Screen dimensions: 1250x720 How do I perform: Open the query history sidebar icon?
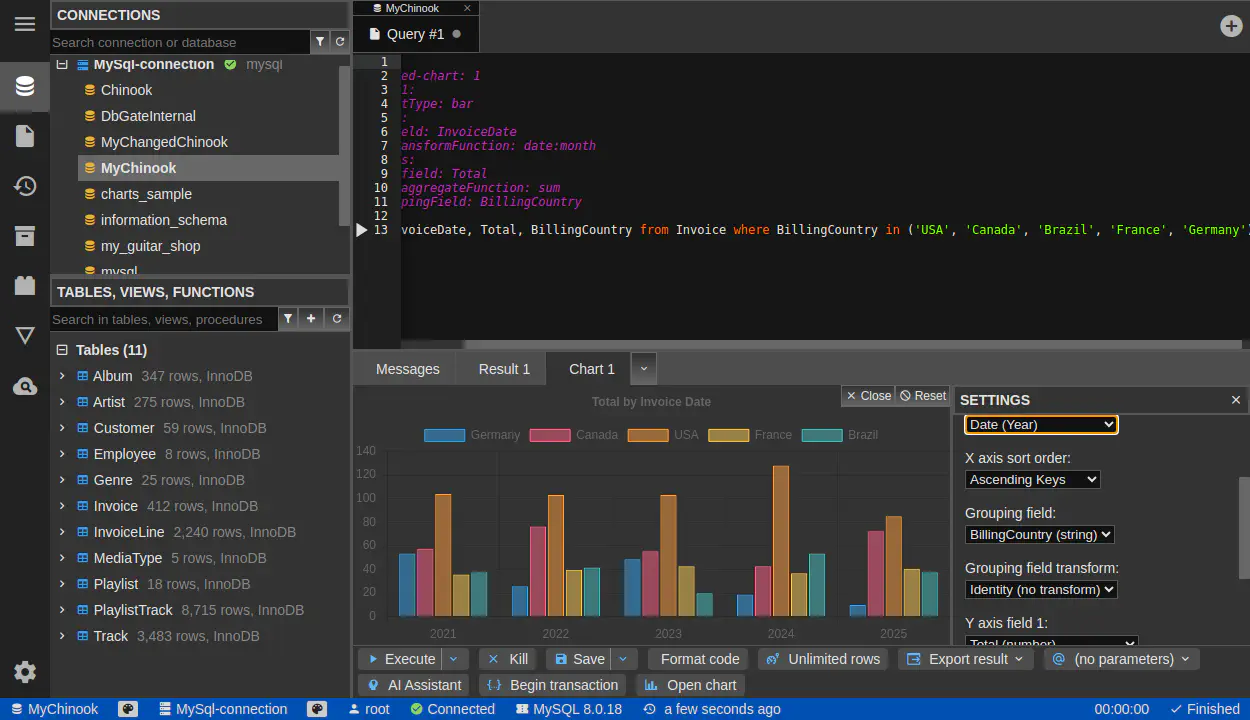tap(25, 186)
